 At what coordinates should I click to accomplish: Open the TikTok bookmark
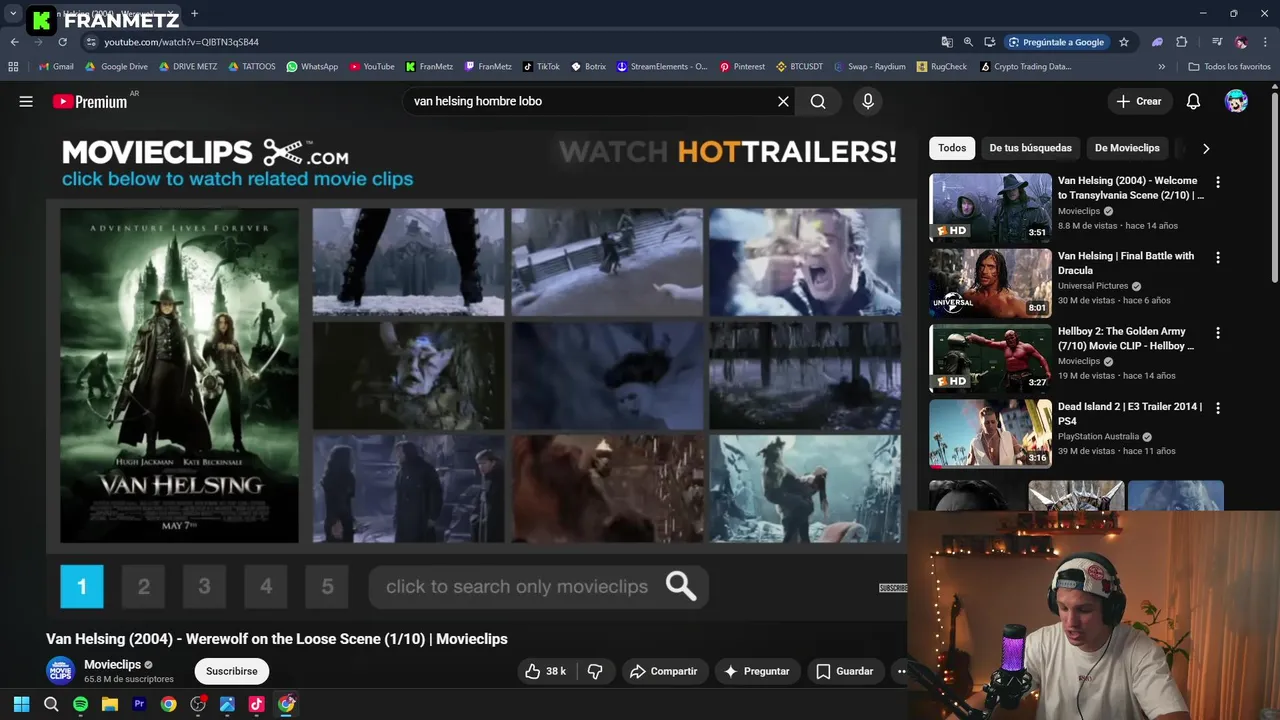click(x=541, y=67)
